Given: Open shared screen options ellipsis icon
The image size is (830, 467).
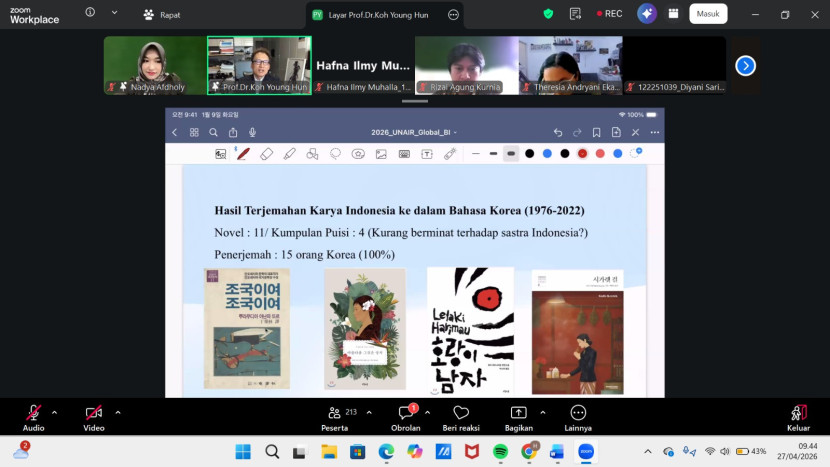Looking at the screenshot, I should [453, 15].
